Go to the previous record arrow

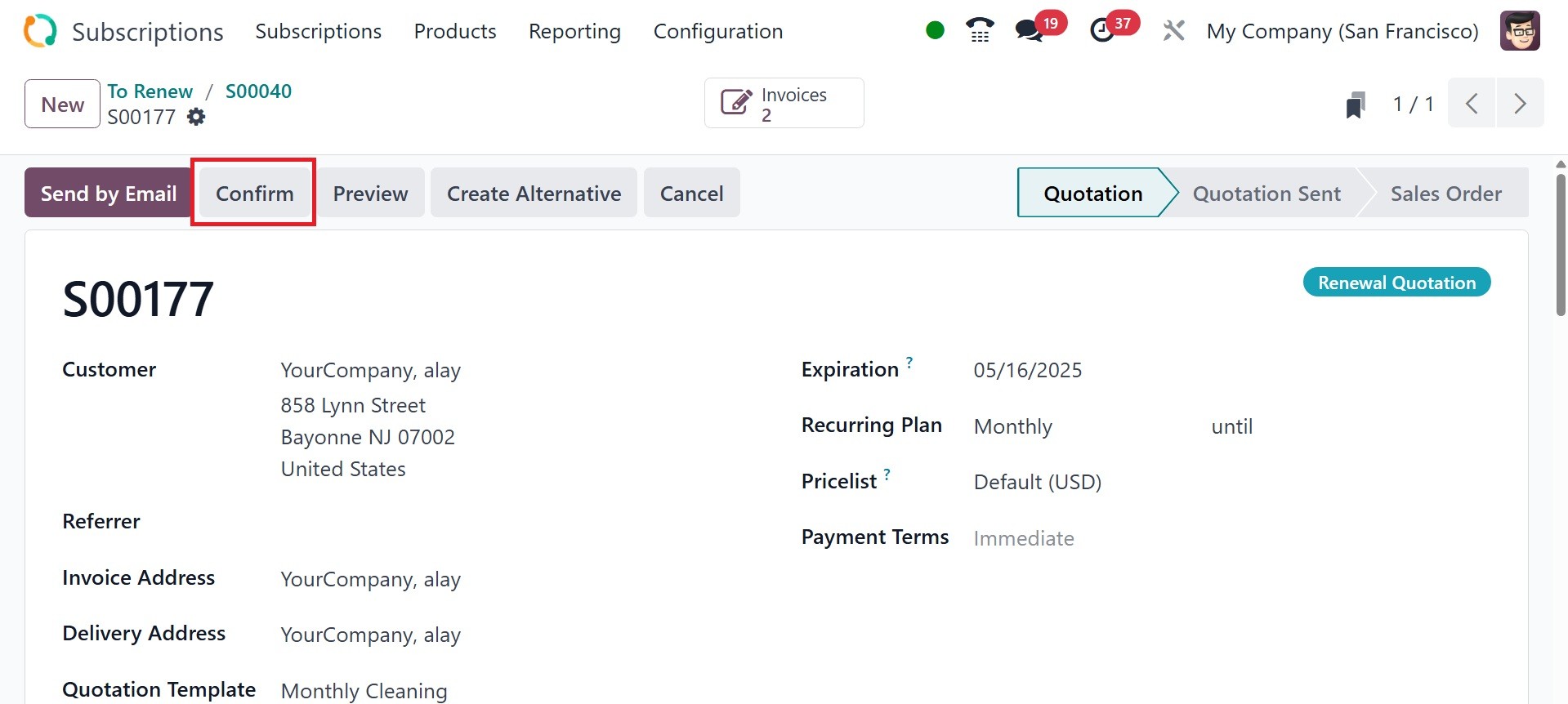click(1472, 104)
